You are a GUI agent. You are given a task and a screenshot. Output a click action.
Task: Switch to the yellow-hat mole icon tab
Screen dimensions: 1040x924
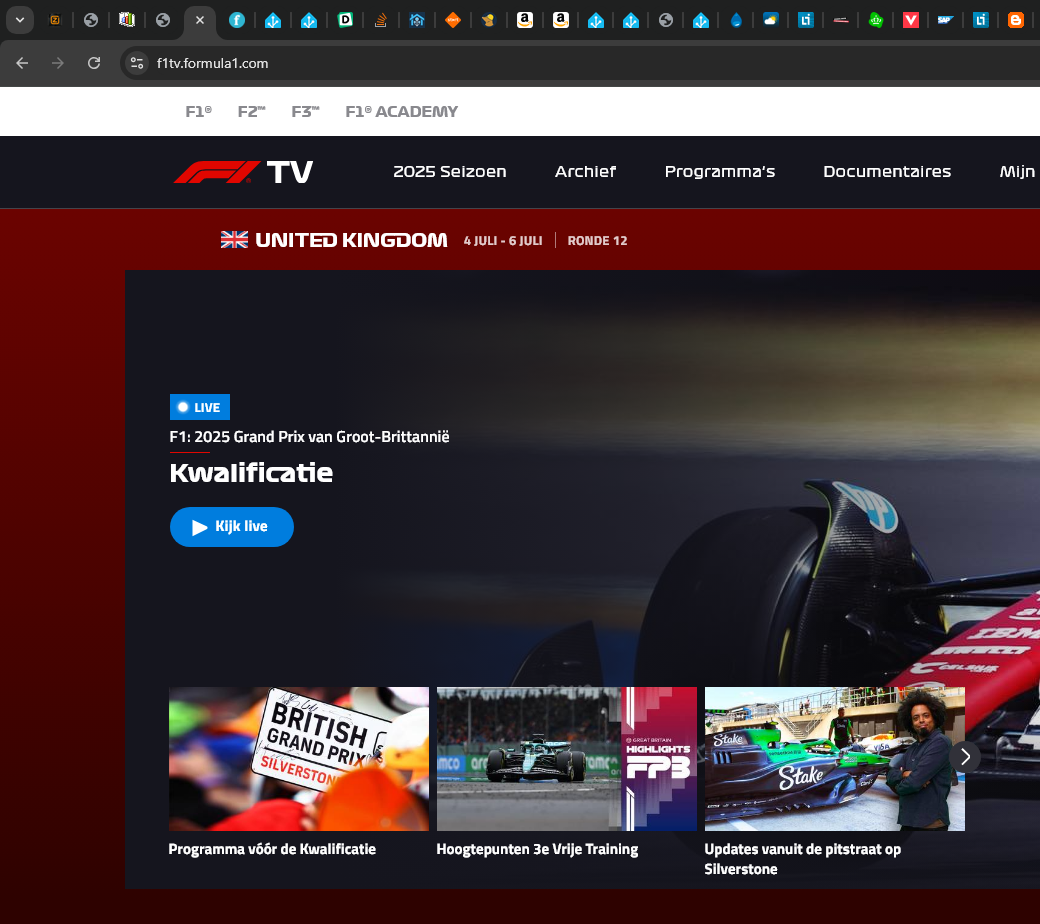[x=489, y=21]
